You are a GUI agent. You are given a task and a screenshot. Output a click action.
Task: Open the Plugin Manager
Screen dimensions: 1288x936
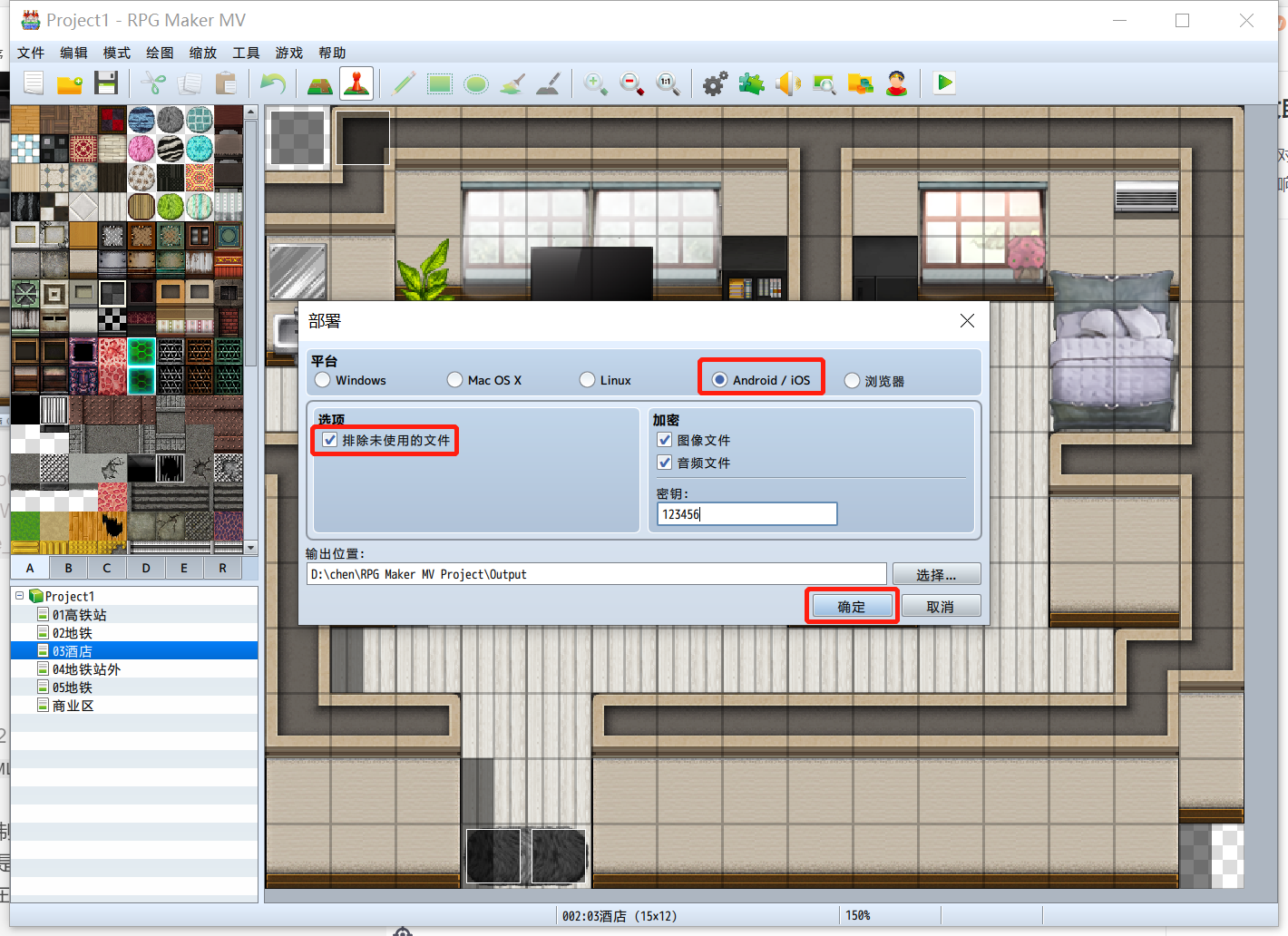pos(751,83)
